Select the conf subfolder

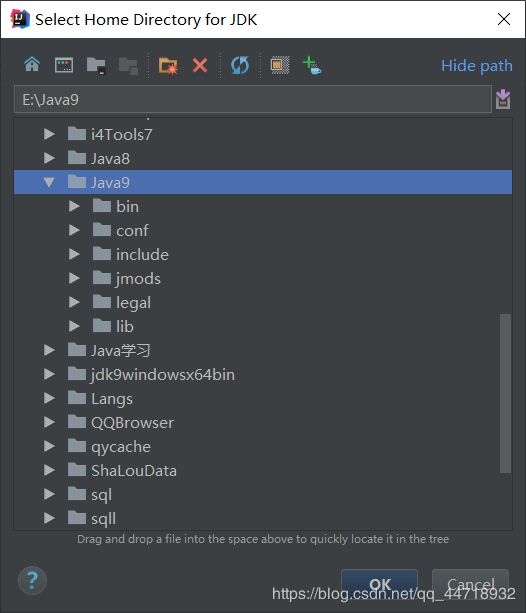(263, 230)
